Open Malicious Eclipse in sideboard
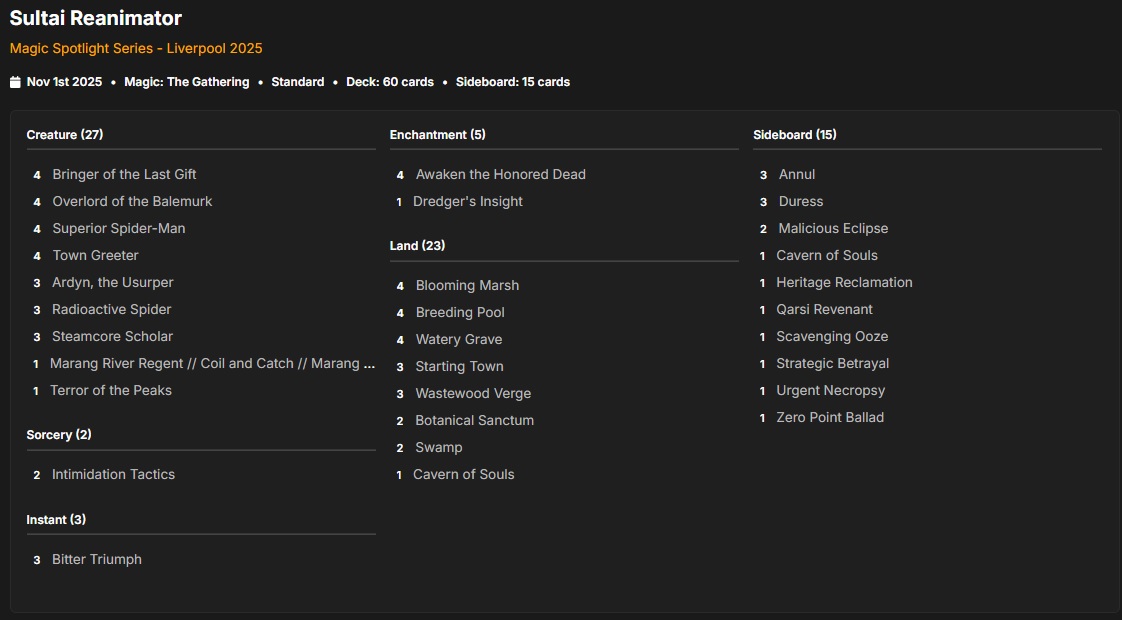Screen dimensions: 1122x620 coord(833,228)
